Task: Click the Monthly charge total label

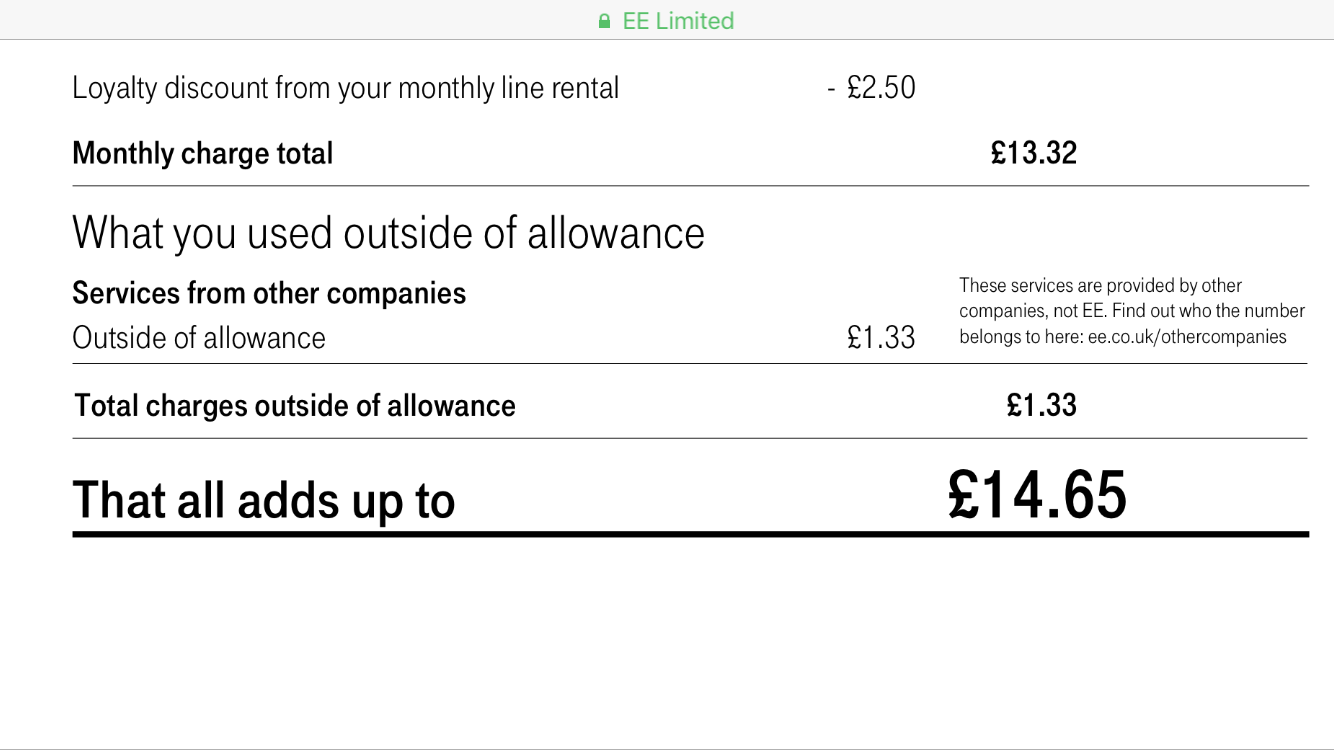Action: 202,154
